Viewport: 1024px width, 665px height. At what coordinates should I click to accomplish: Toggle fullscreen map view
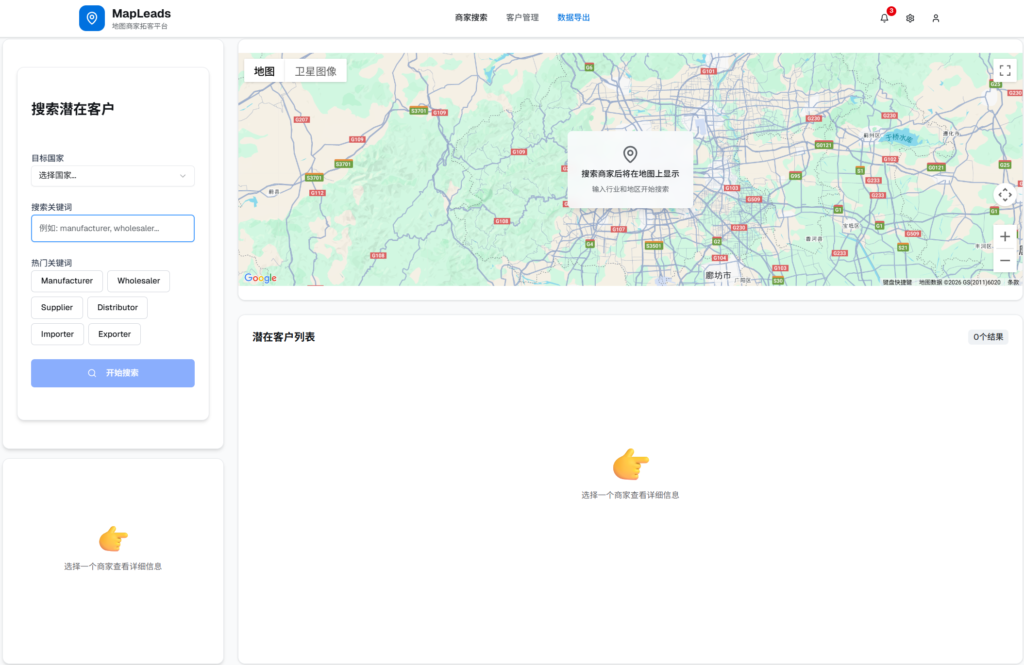pos(1005,70)
